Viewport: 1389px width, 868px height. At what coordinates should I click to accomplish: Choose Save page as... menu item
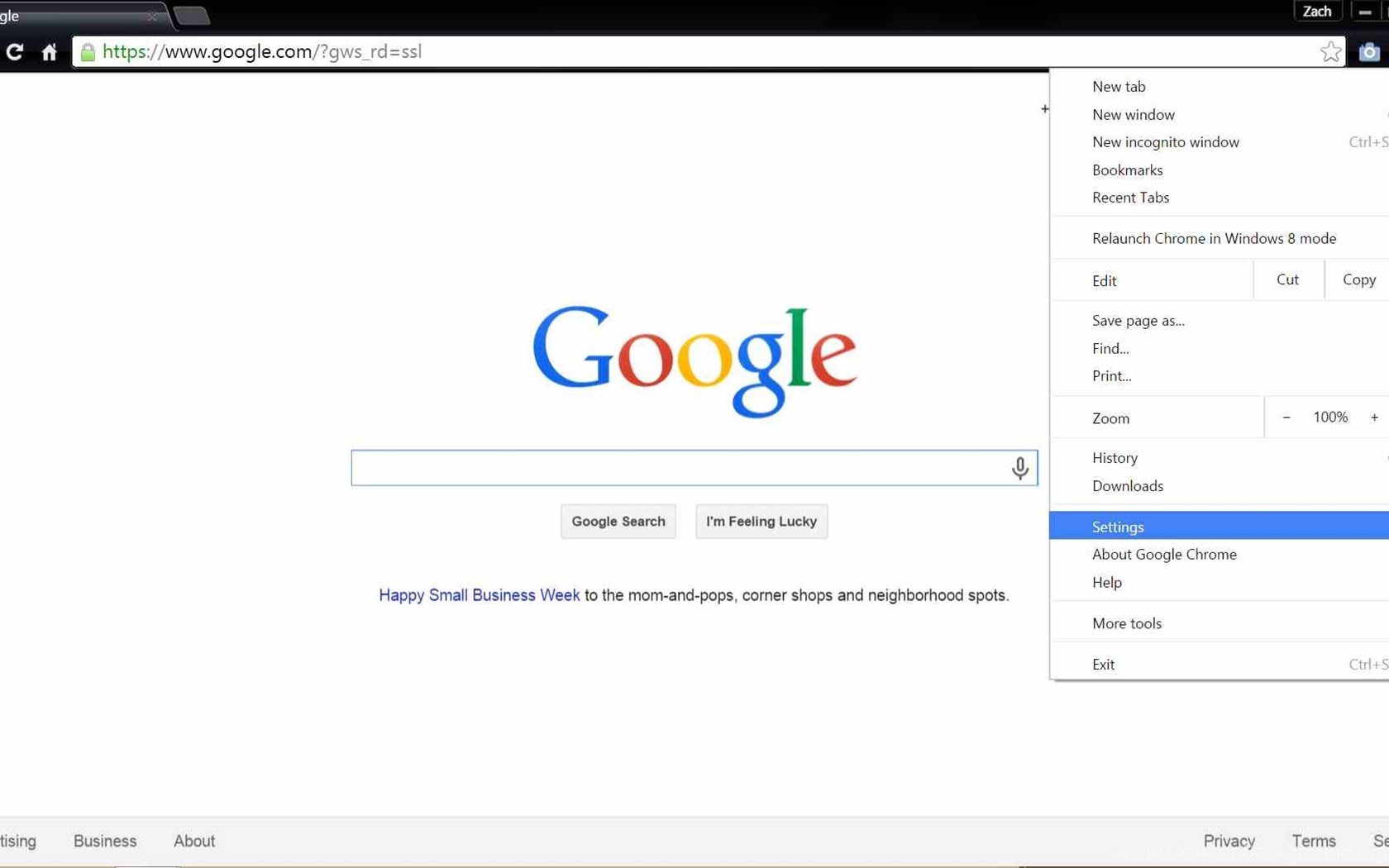[1219, 321]
